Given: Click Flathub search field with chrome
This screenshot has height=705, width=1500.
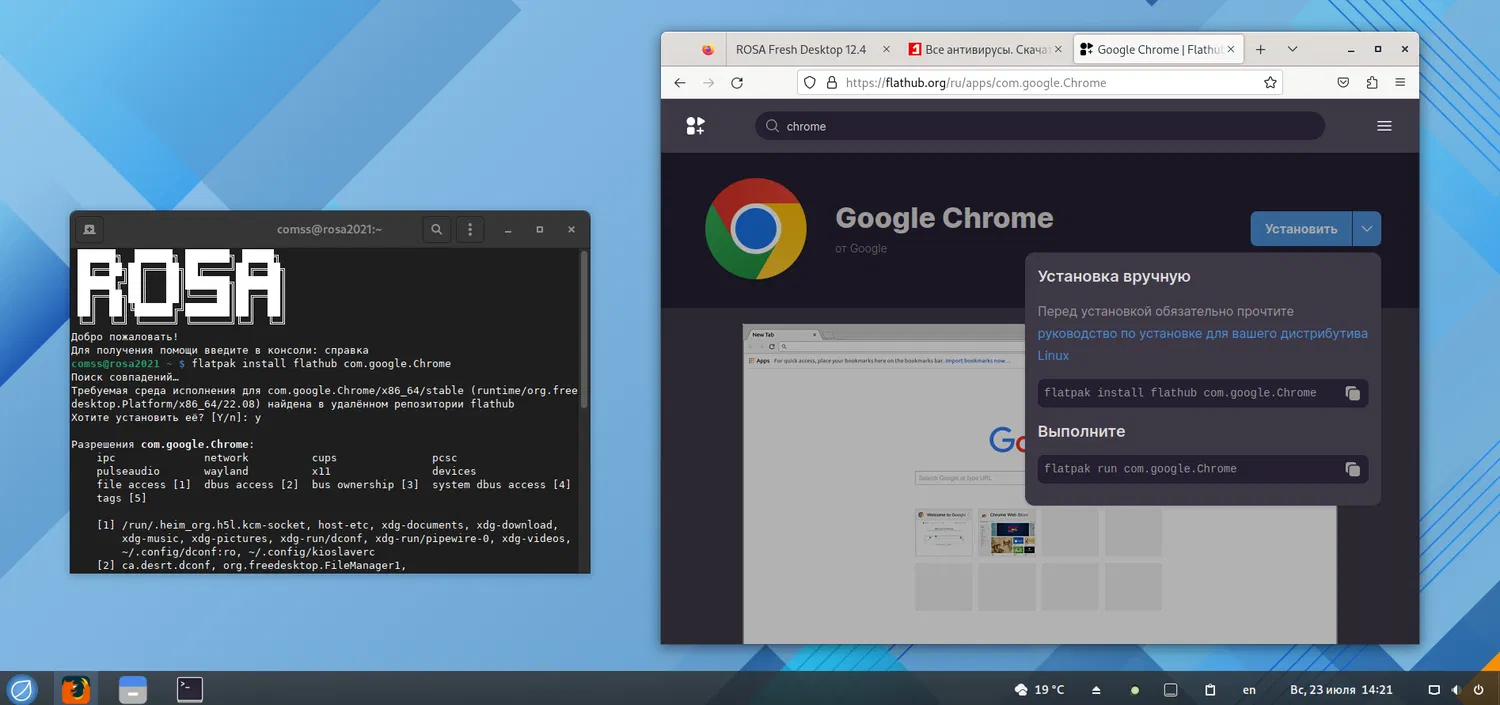Looking at the screenshot, I should click(x=1040, y=126).
